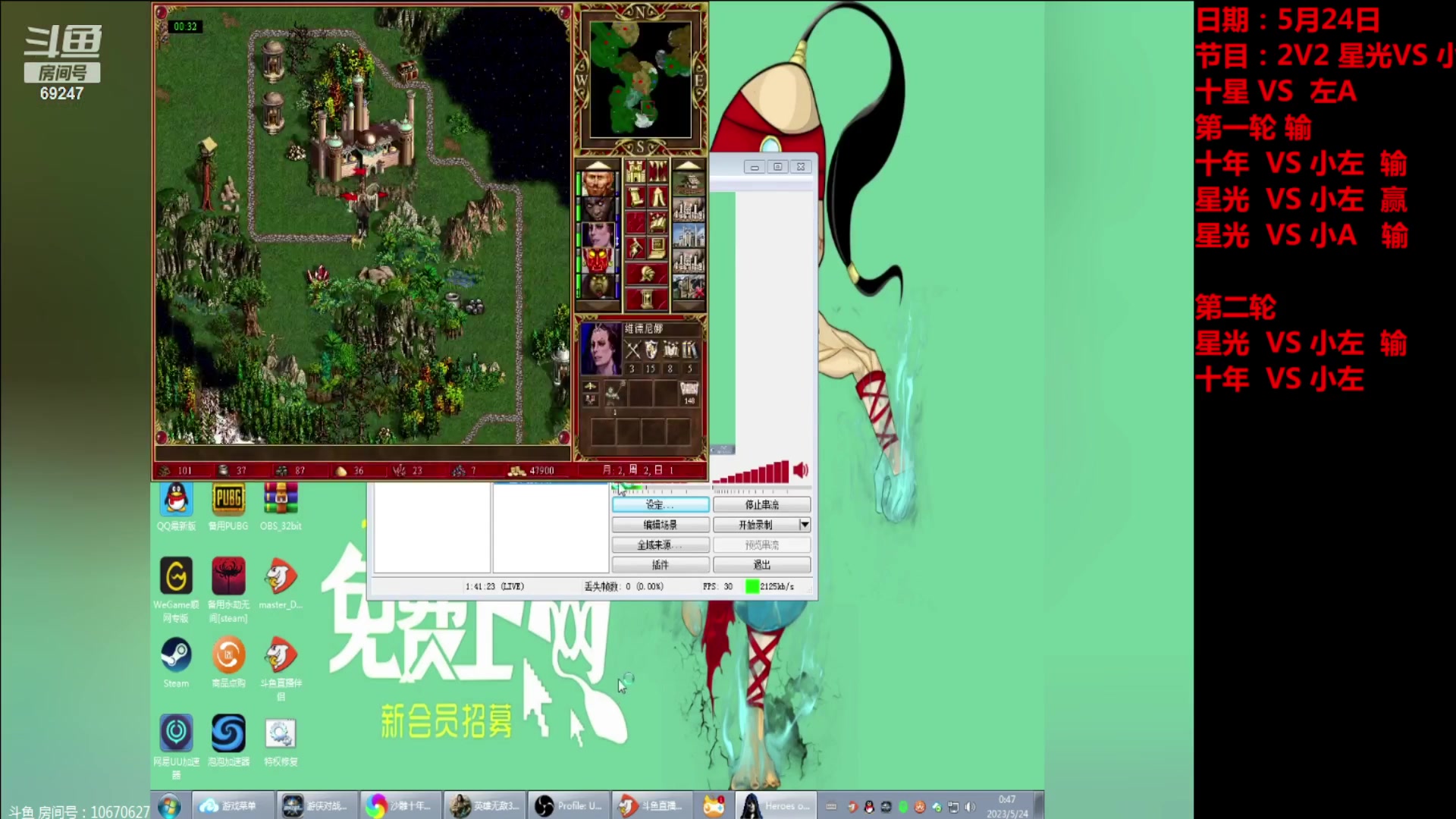Open the master_D... desktop icon
1456x819 pixels.
(x=281, y=584)
